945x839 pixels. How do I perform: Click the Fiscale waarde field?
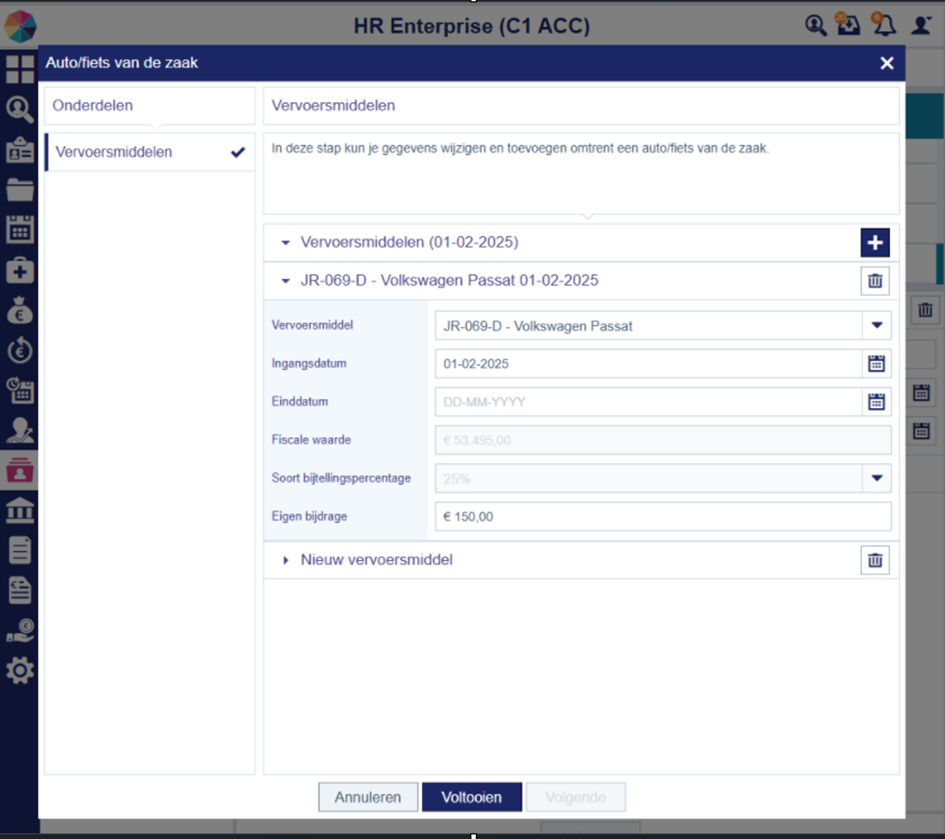pyautogui.click(x=663, y=440)
